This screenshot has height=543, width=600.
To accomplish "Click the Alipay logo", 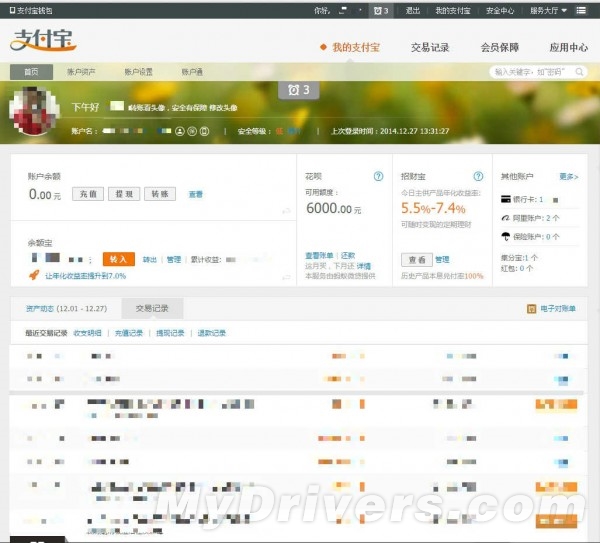I will tap(43, 40).
